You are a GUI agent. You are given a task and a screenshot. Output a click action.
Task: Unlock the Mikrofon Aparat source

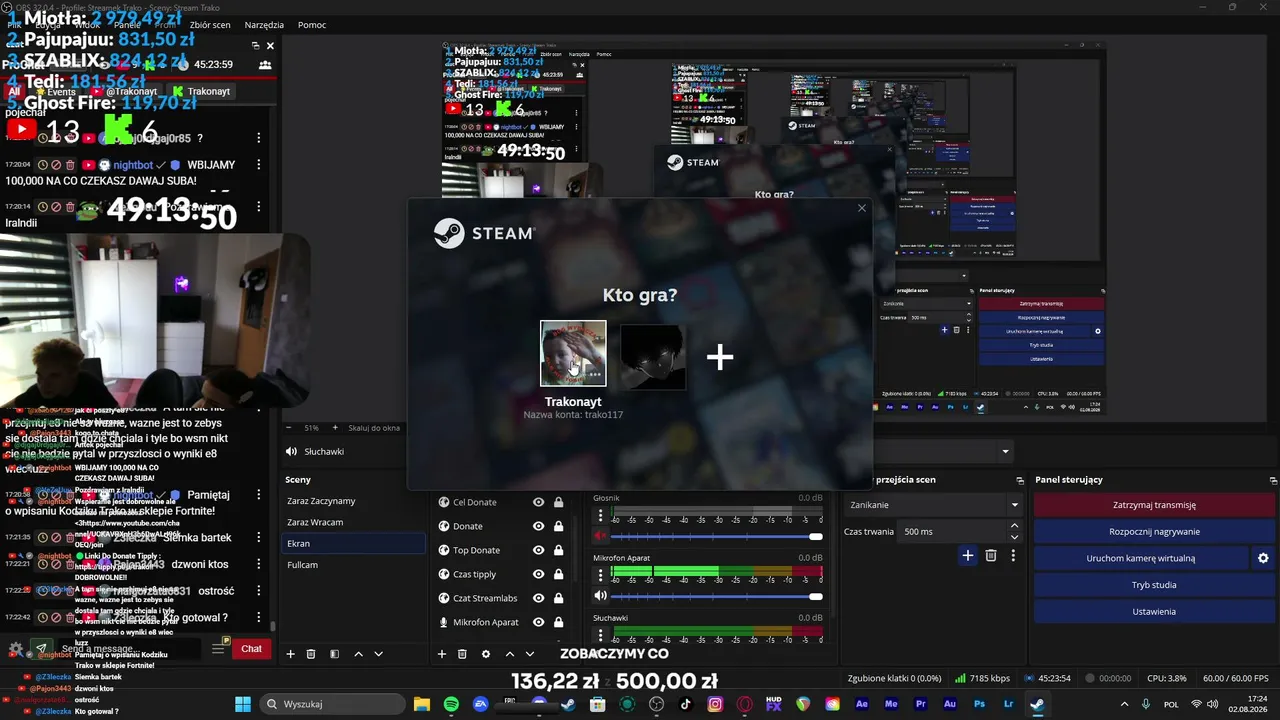pos(558,622)
